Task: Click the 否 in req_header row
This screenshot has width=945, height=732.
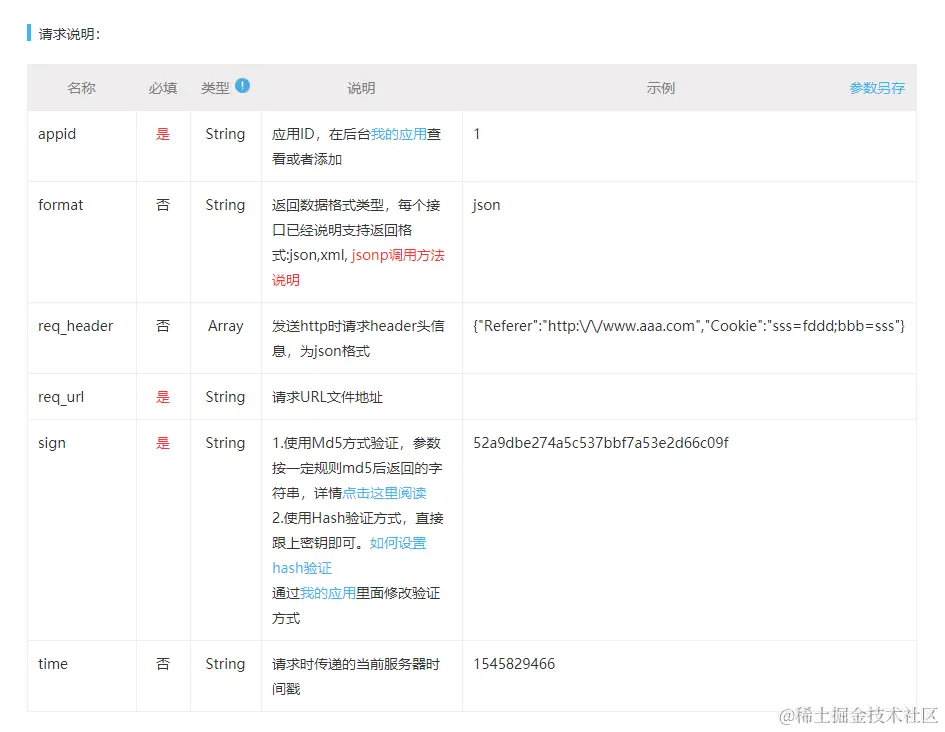Action: 163,326
